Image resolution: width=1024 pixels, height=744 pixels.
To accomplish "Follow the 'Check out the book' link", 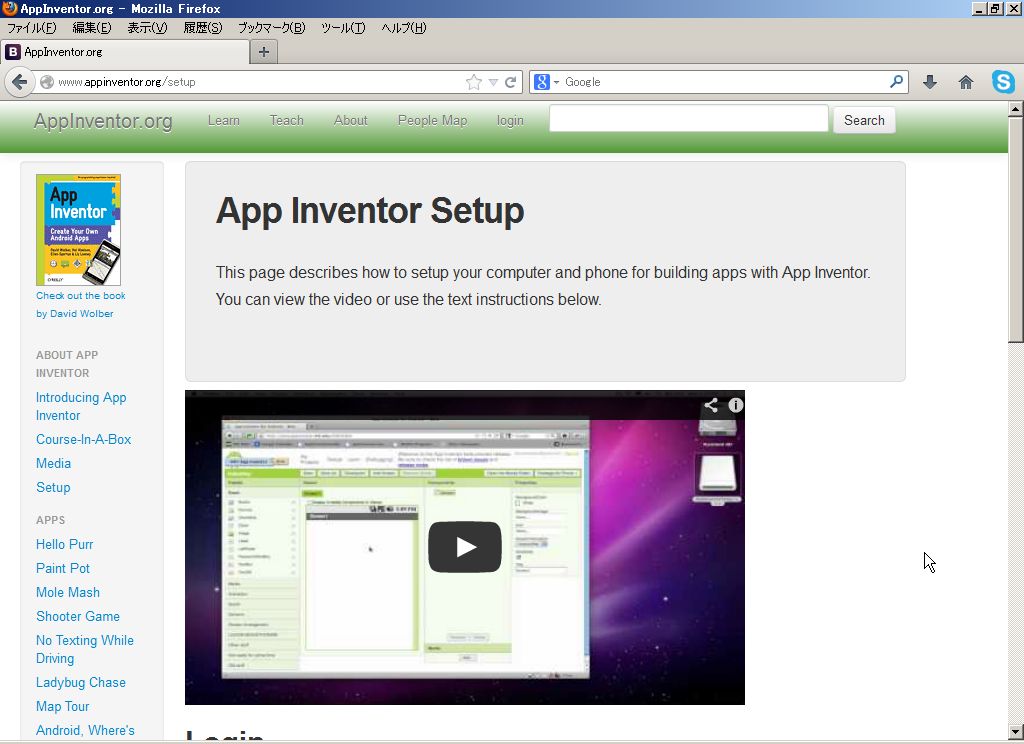I will 80,295.
